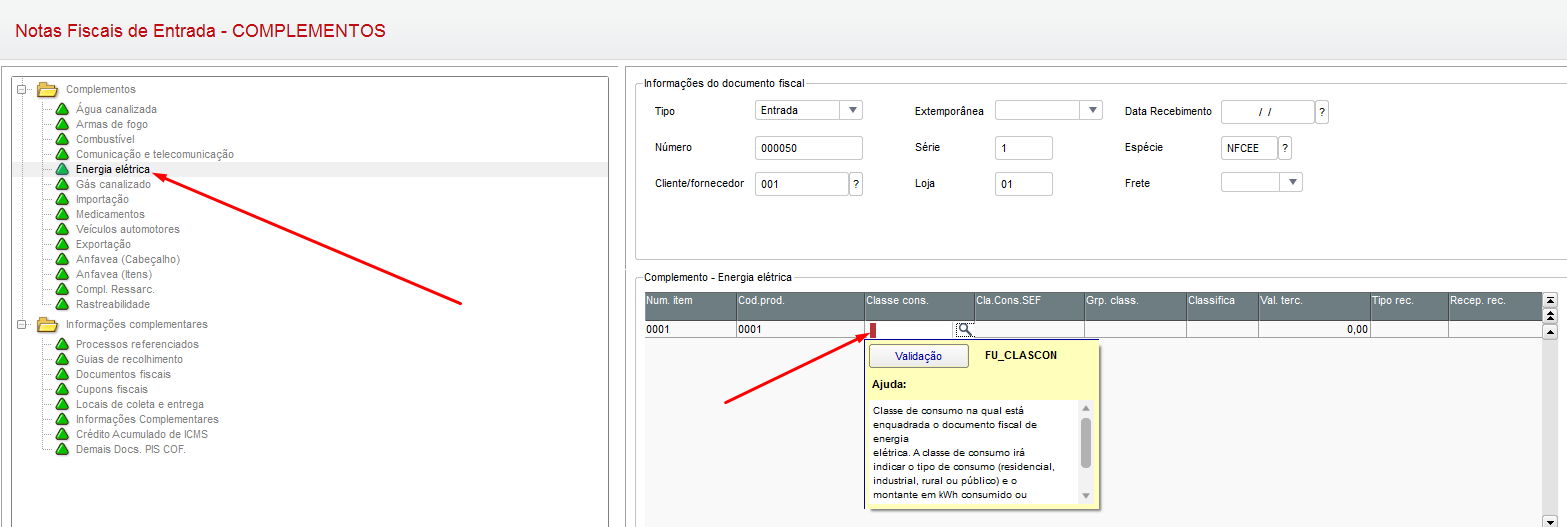Select the Rastreabilidade tree item
The height and width of the screenshot is (527, 1567).
tap(113, 304)
